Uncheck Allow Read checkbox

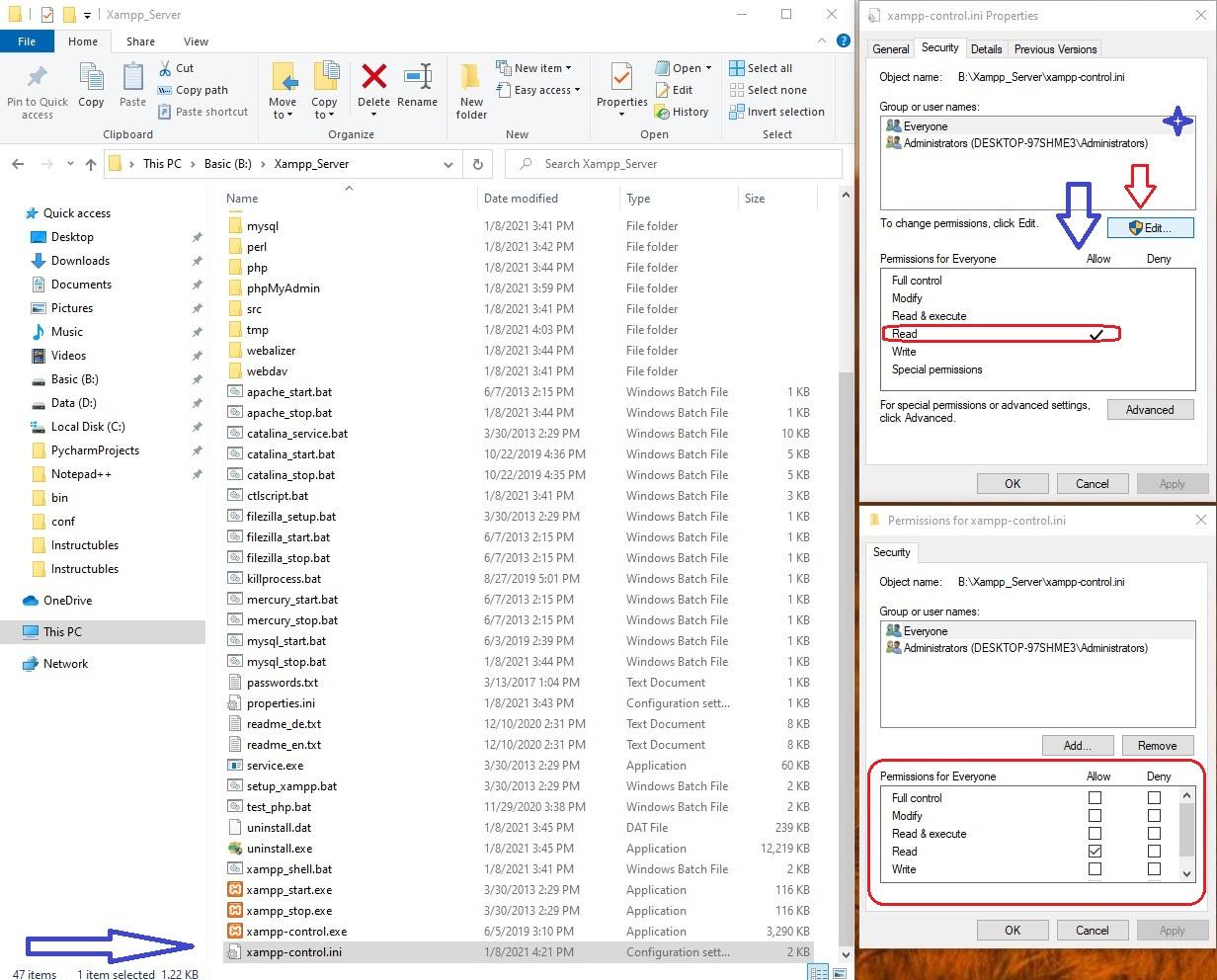tap(1095, 851)
